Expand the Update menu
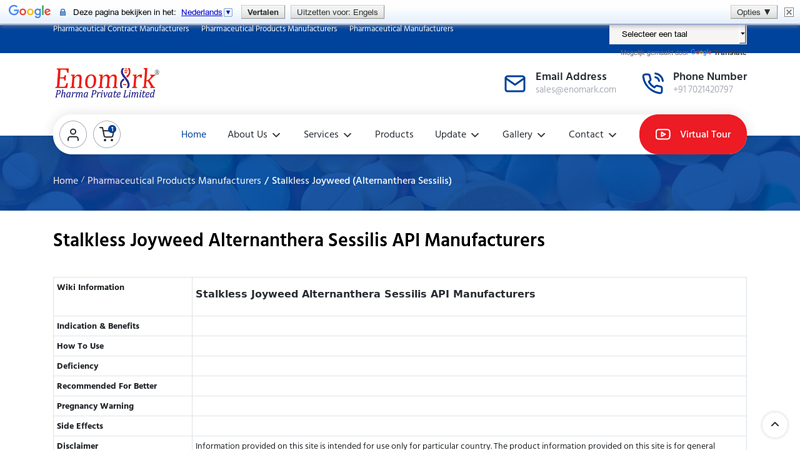Viewport: 800px width, 450px height. click(x=457, y=134)
